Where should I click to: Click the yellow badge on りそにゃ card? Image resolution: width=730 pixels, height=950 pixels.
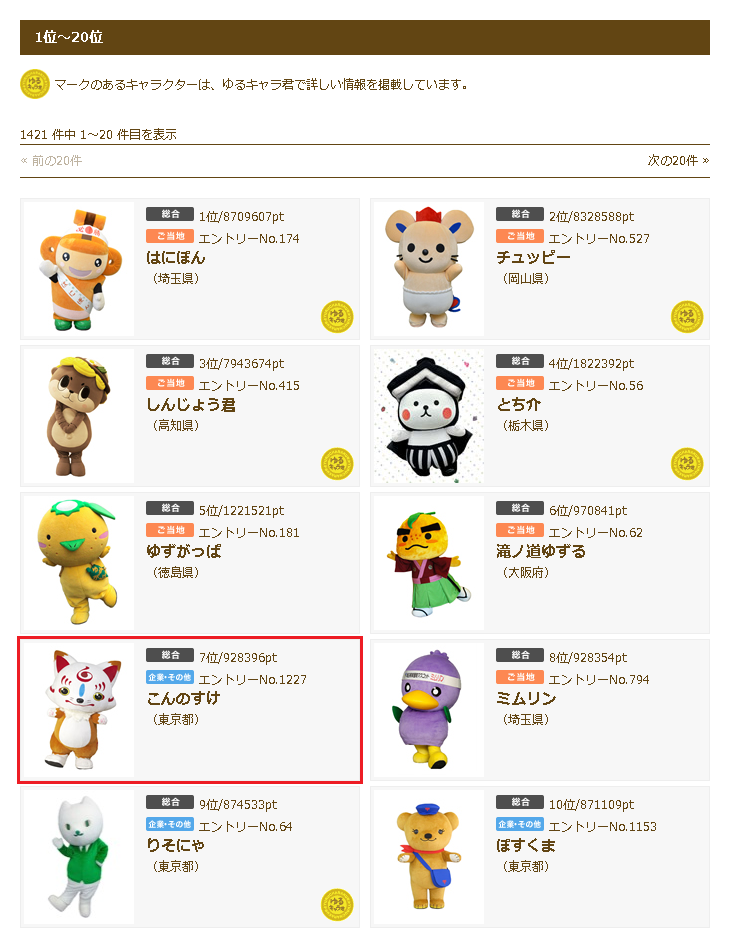(x=337, y=905)
